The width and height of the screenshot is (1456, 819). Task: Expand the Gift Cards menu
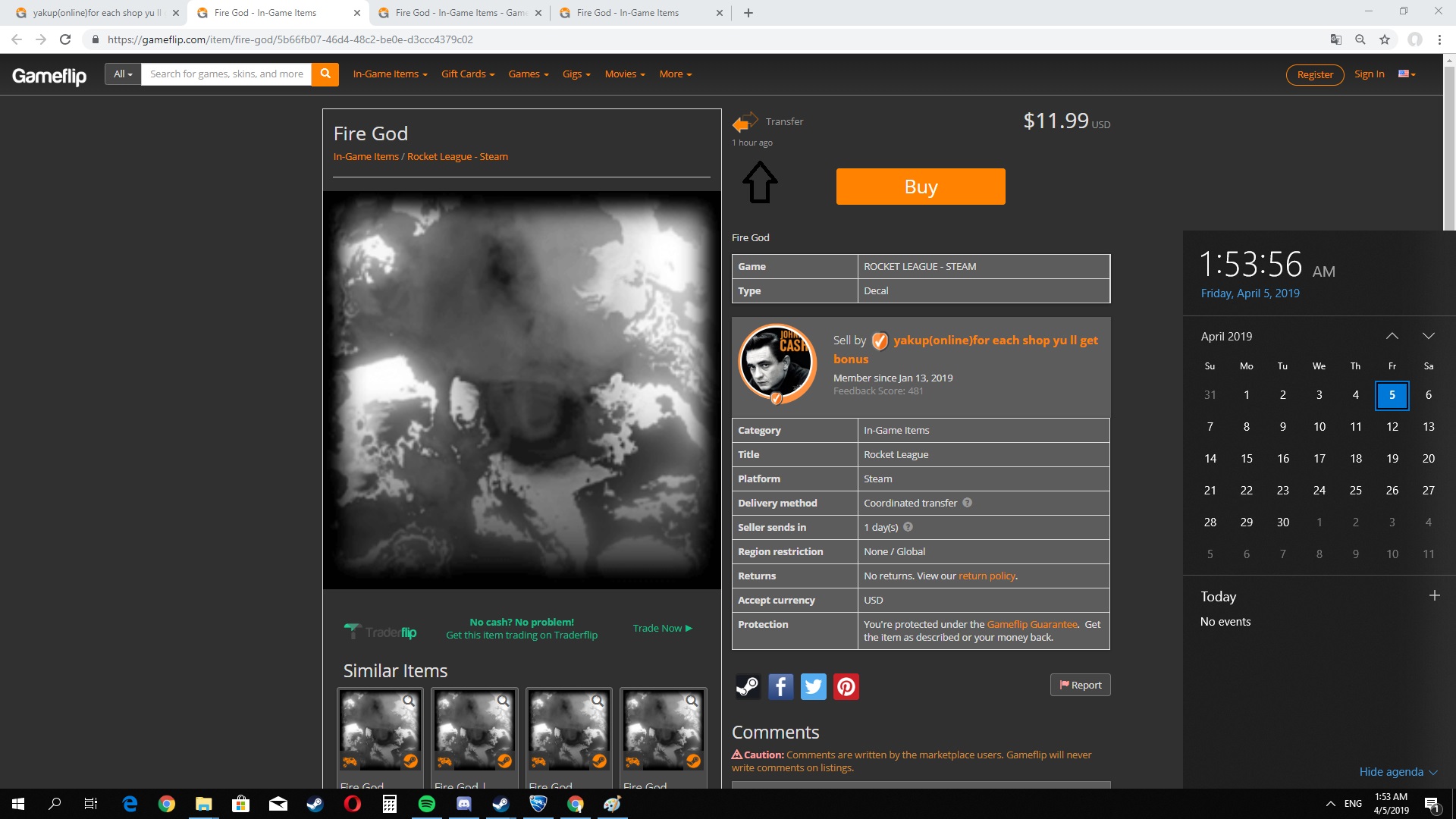pyautogui.click(x=468, y=74)
